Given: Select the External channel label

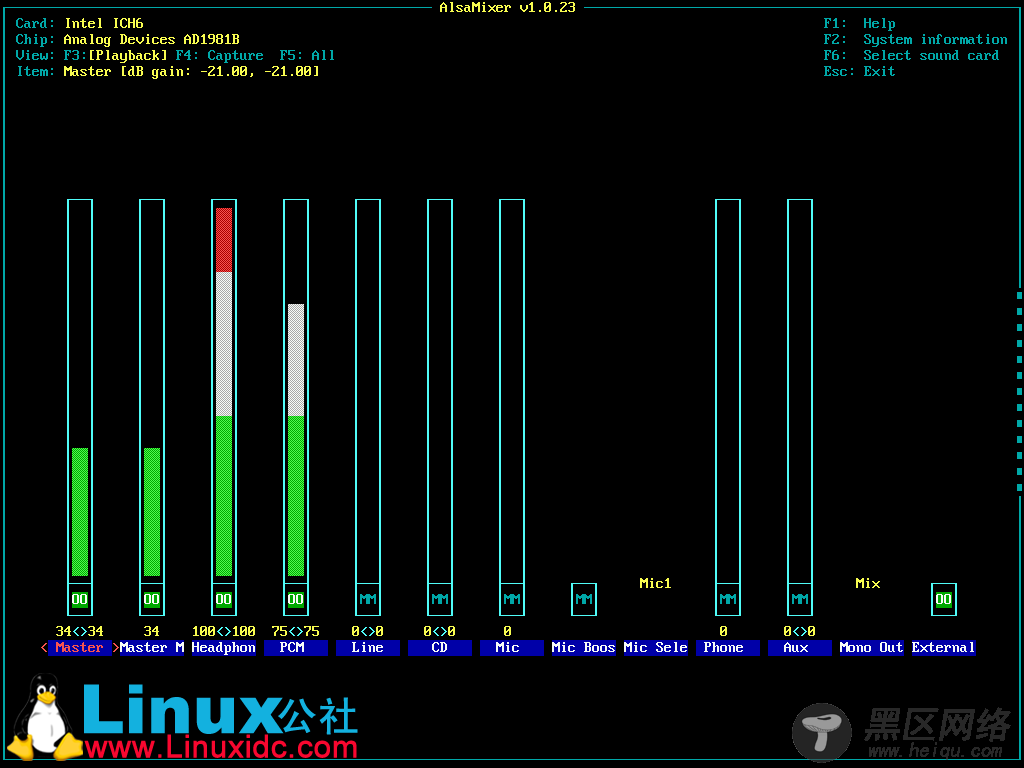Looking at the screenshot, I should click(x=944, y=648).
